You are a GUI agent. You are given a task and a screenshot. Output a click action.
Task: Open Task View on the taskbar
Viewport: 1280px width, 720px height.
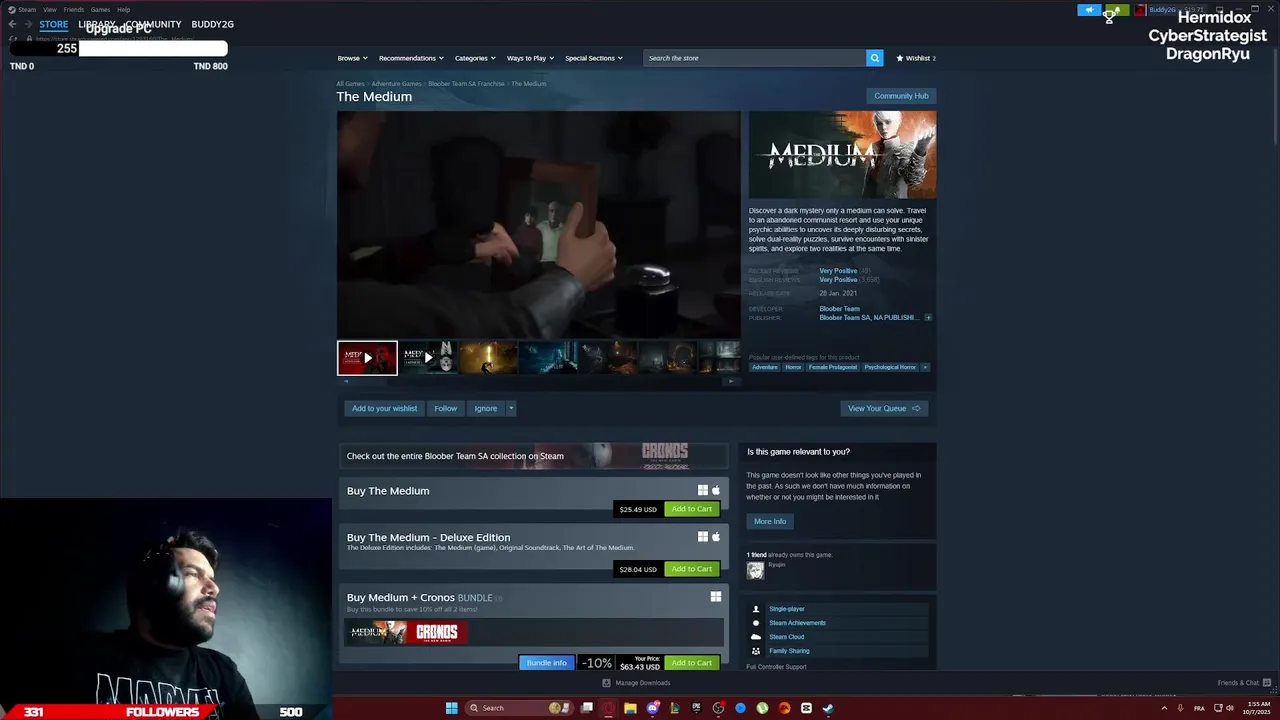pos(587,708)
